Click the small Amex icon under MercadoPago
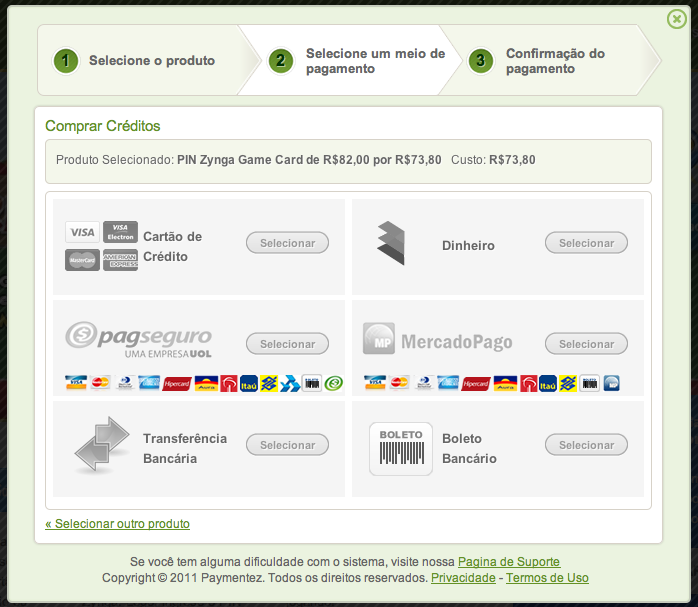The height and width of the screenshot is (607, 698). (x=448, y=383)
